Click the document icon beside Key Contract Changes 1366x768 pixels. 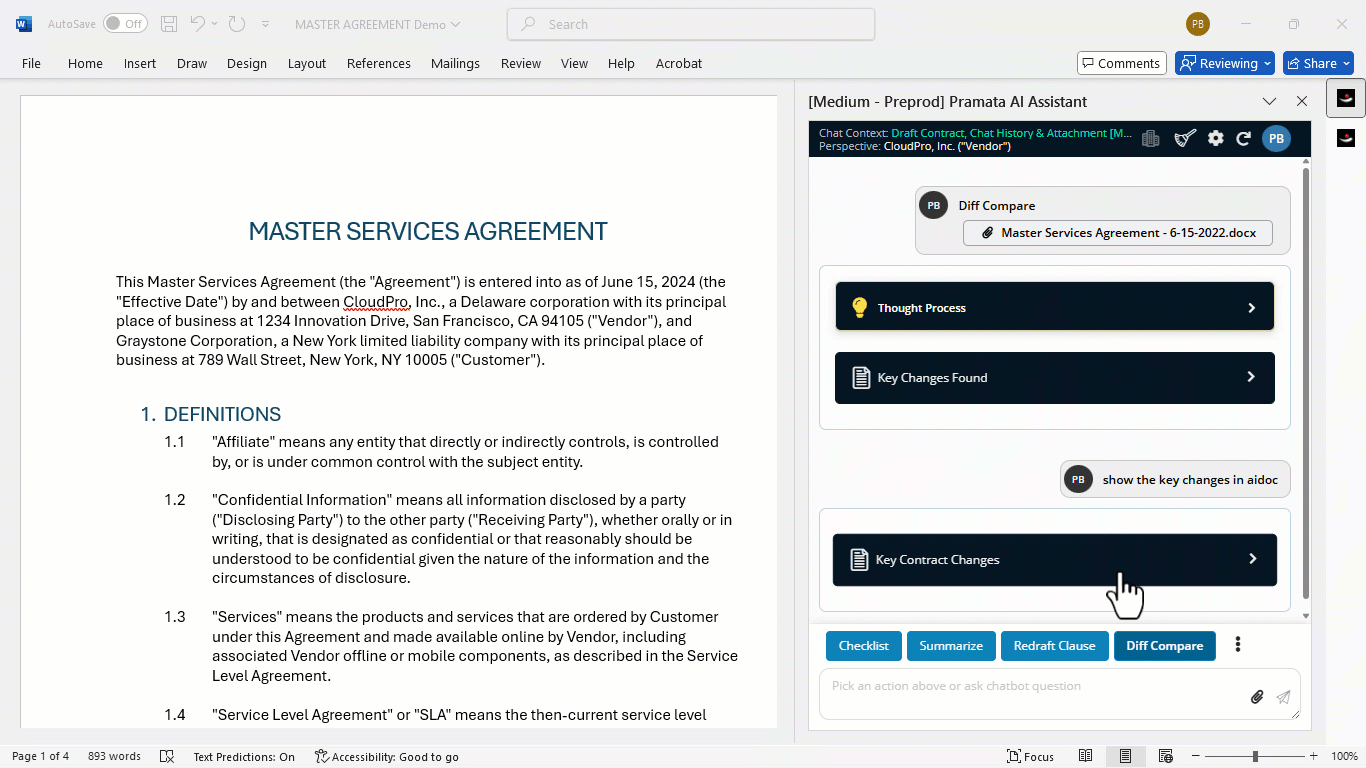[x=858, y=560]
